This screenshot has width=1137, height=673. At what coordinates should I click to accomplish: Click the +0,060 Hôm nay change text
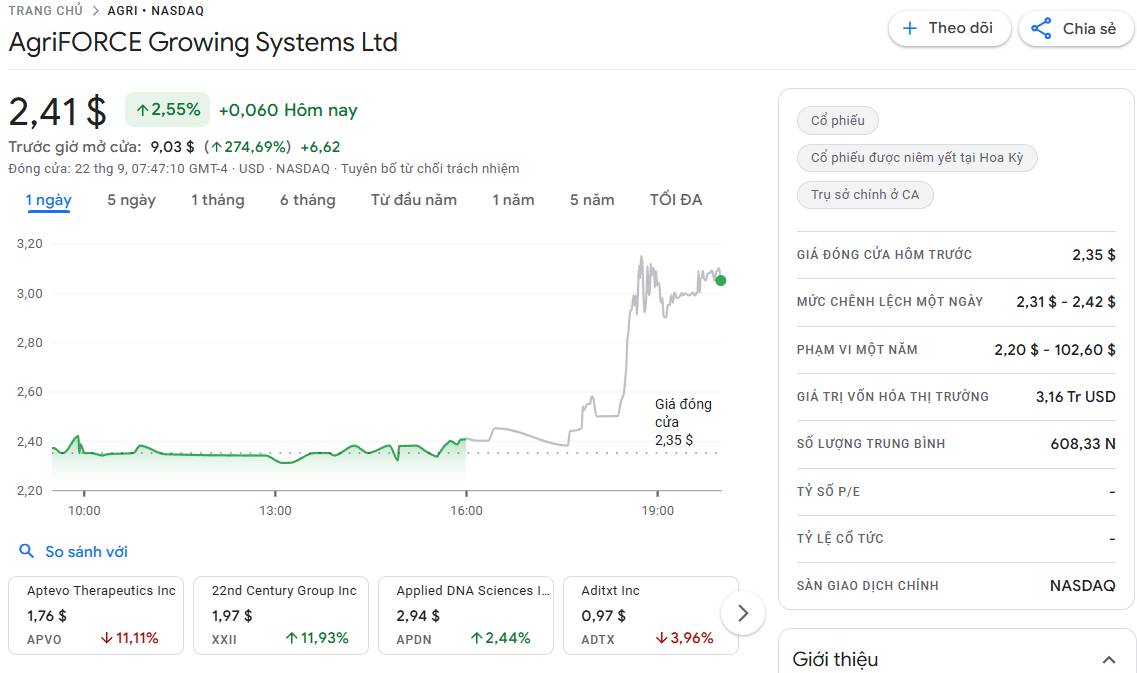coord(288,110)
